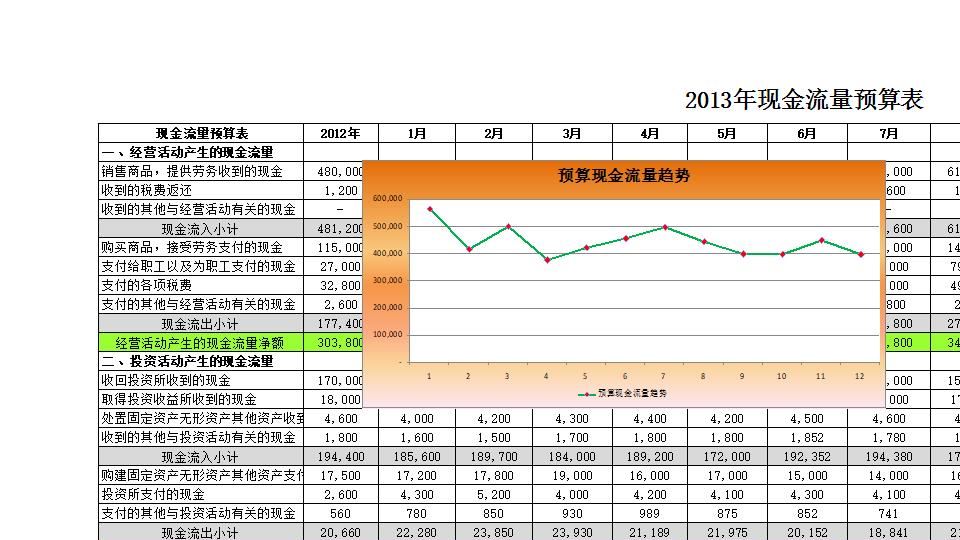Select the 184,000 subtotal in 3月 column

coord(572,457)
